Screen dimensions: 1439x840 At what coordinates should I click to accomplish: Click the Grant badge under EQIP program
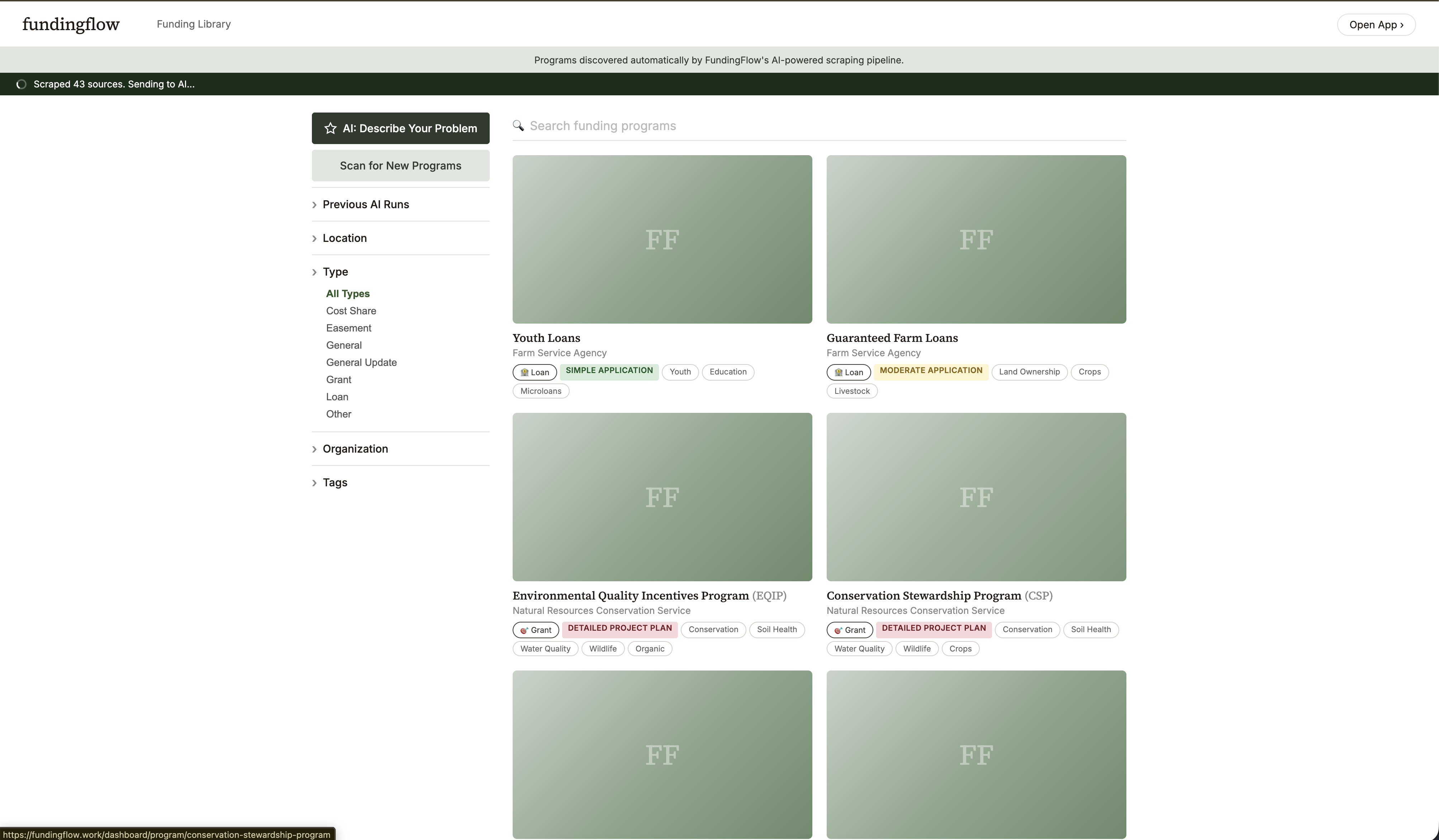535,630
